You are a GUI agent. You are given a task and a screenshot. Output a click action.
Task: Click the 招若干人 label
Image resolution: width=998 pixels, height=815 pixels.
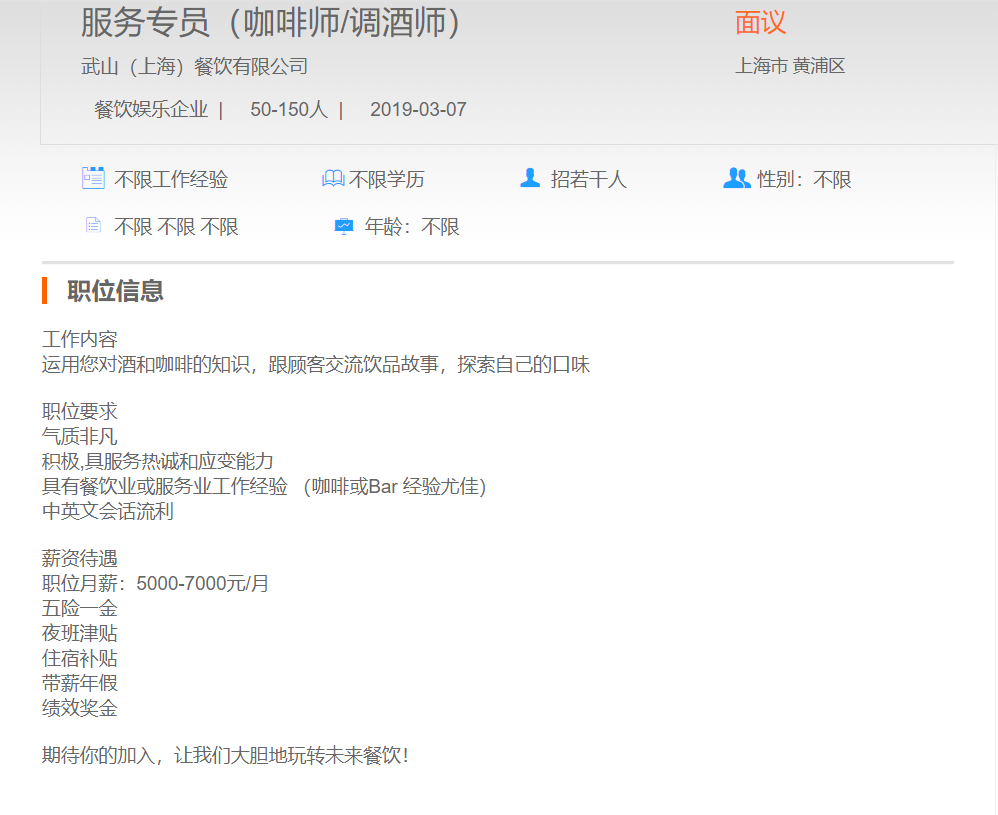(x=588, y=180)
